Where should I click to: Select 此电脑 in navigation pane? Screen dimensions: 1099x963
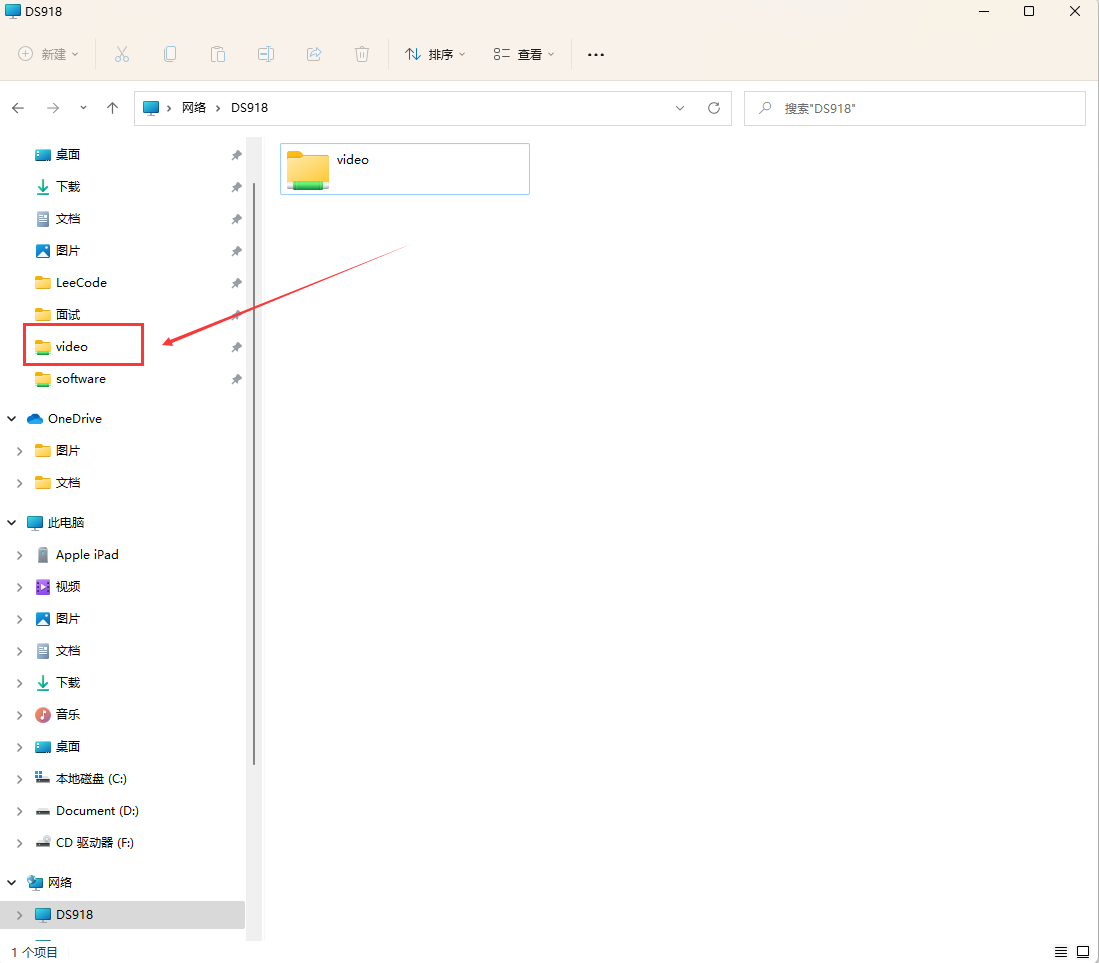point(66,522)
